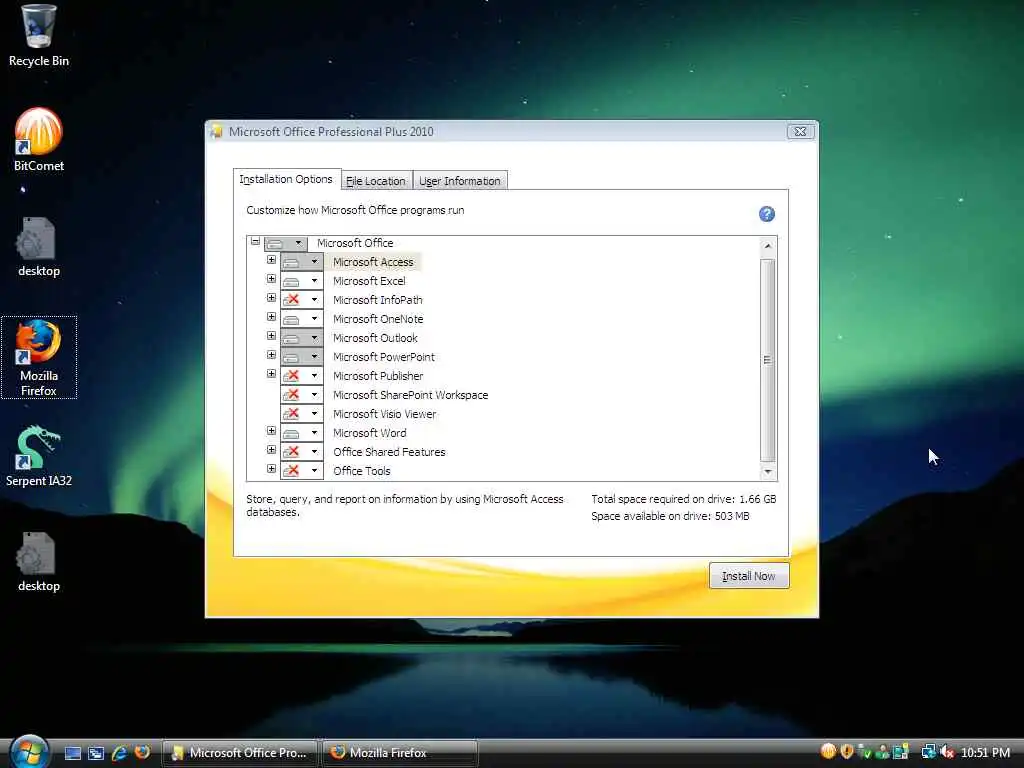Open Microsoft OneNote install option dropdown
1024x768 pixels.
click(302, 319)
